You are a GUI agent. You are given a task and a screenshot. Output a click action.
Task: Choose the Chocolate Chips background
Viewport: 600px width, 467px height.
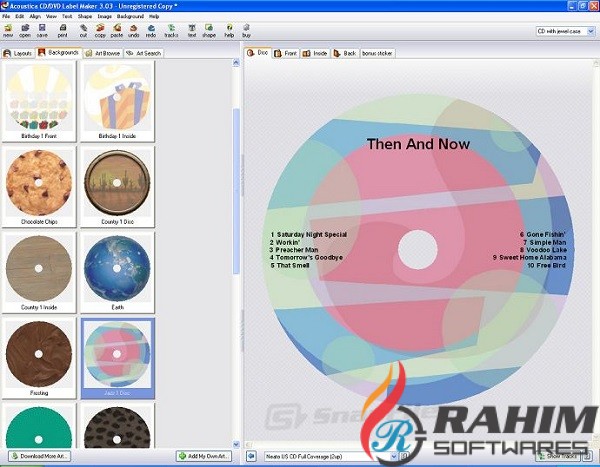point(39,187)
